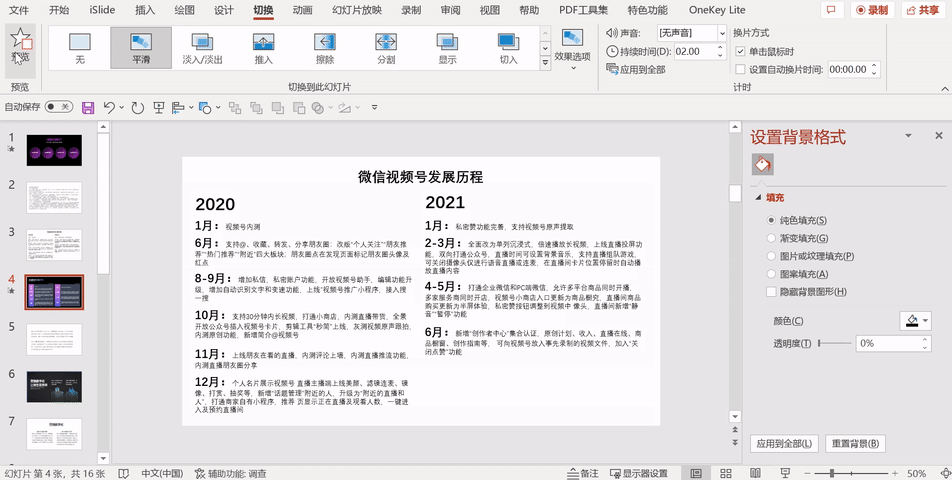Select 渐变填充 gradient fill radio
Screen dimensions: 952x480
coord(771,238)
